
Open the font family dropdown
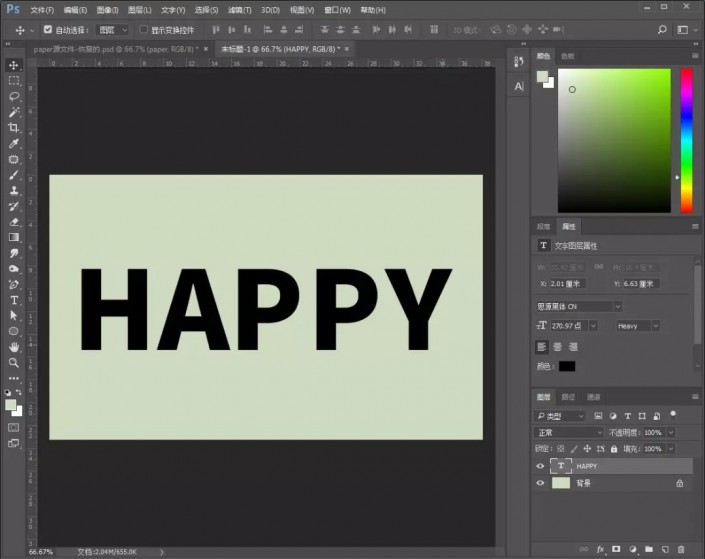(579, 306)
